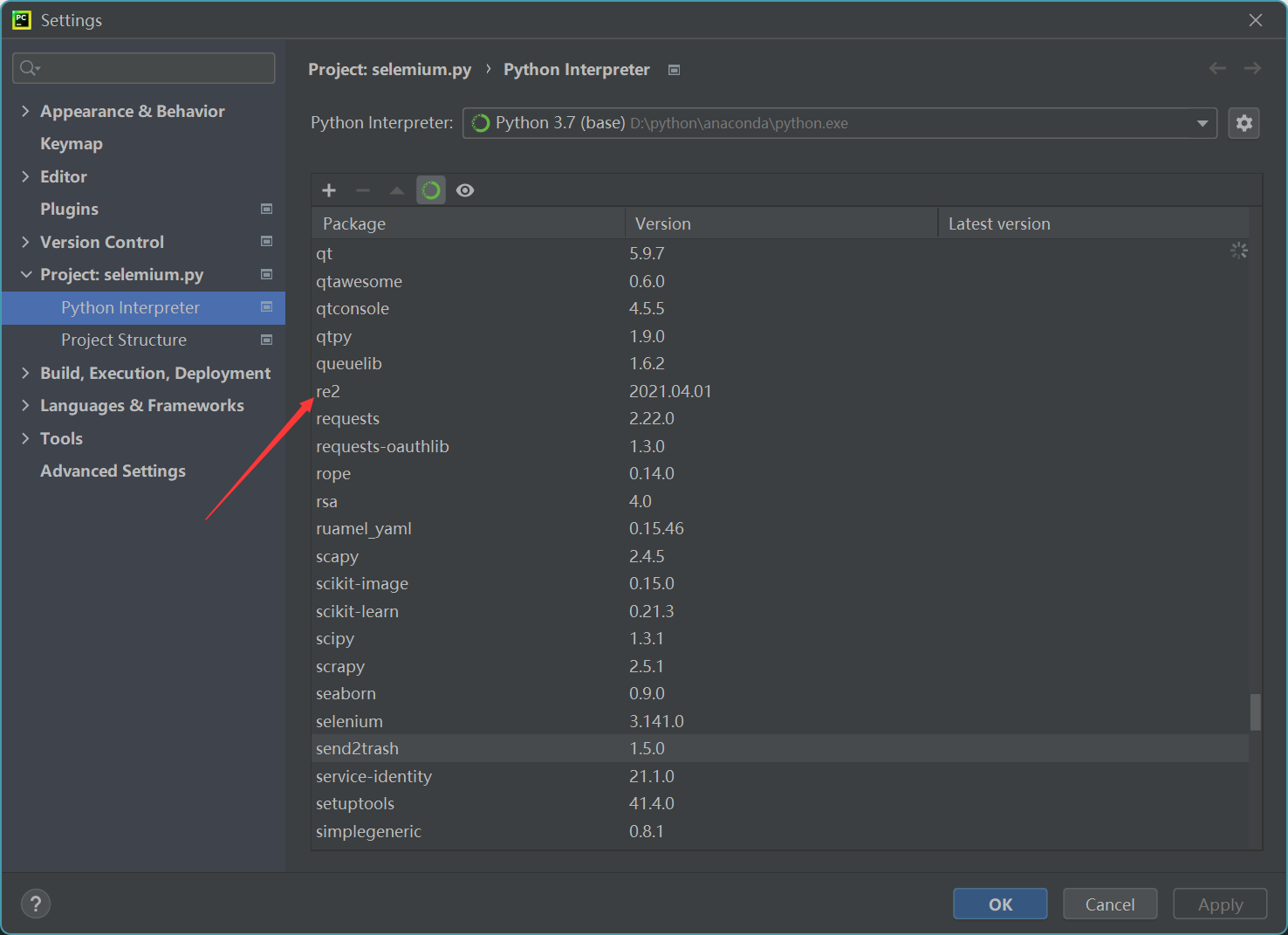Expand Appearance & Behavior section
The width and height of the screenshot is (1288, 935).
[x=25, y=111]
